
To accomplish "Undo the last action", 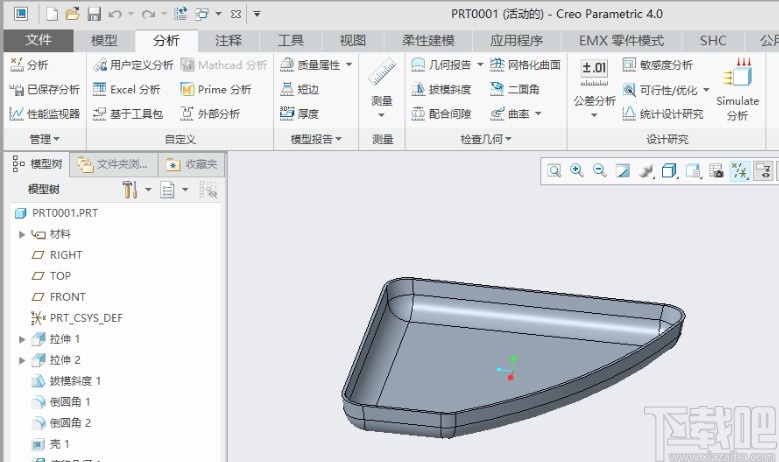I will click(x=115, y=14).
